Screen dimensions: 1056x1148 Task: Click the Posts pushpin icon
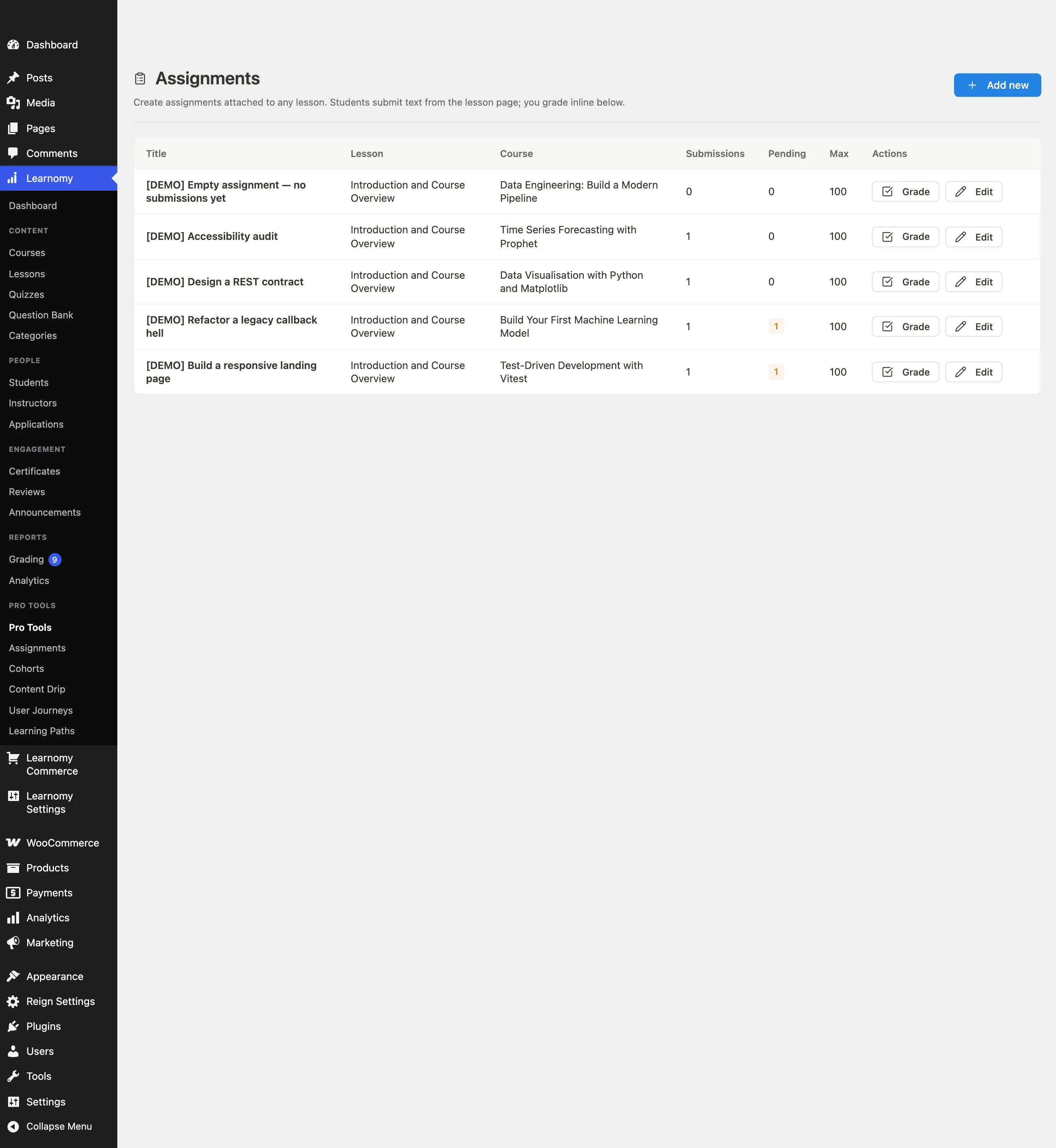tap(13, 78)
